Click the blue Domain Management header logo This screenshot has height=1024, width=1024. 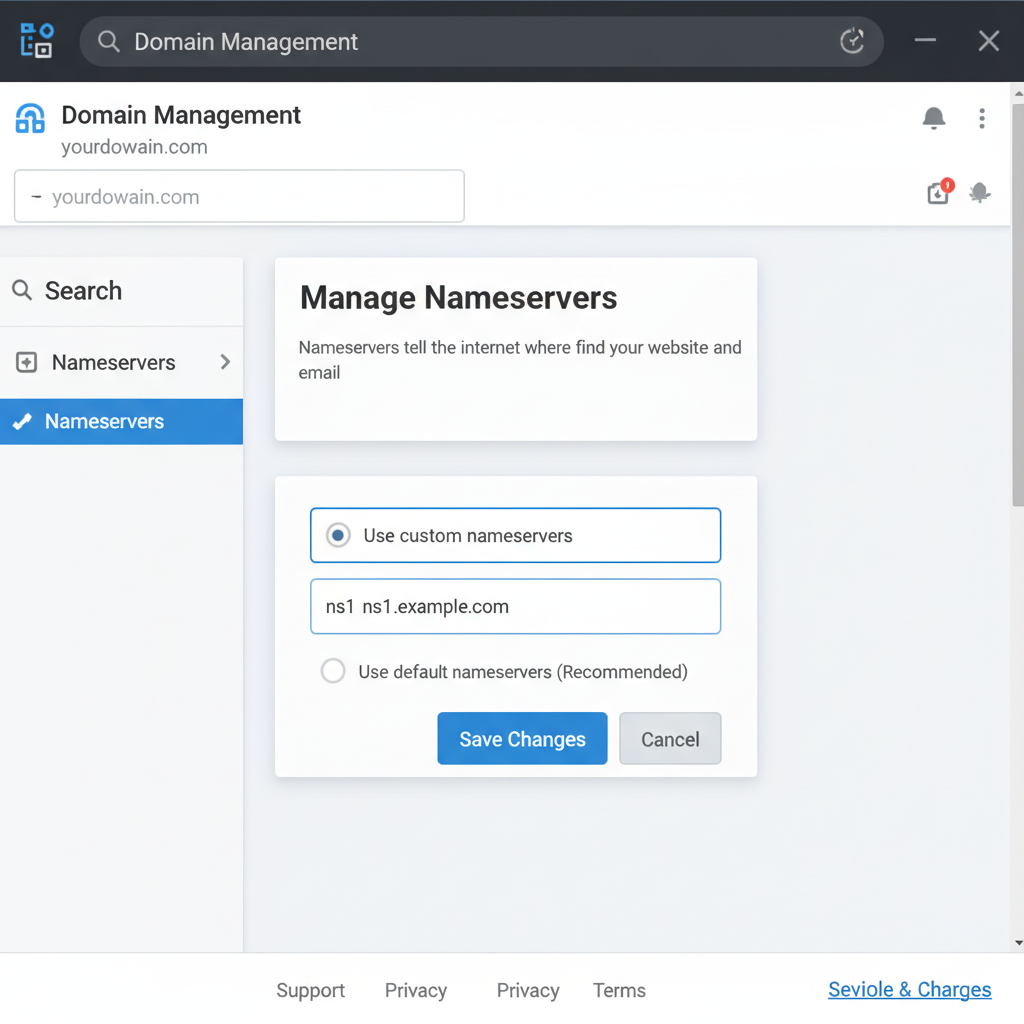(x=30, y=118)
